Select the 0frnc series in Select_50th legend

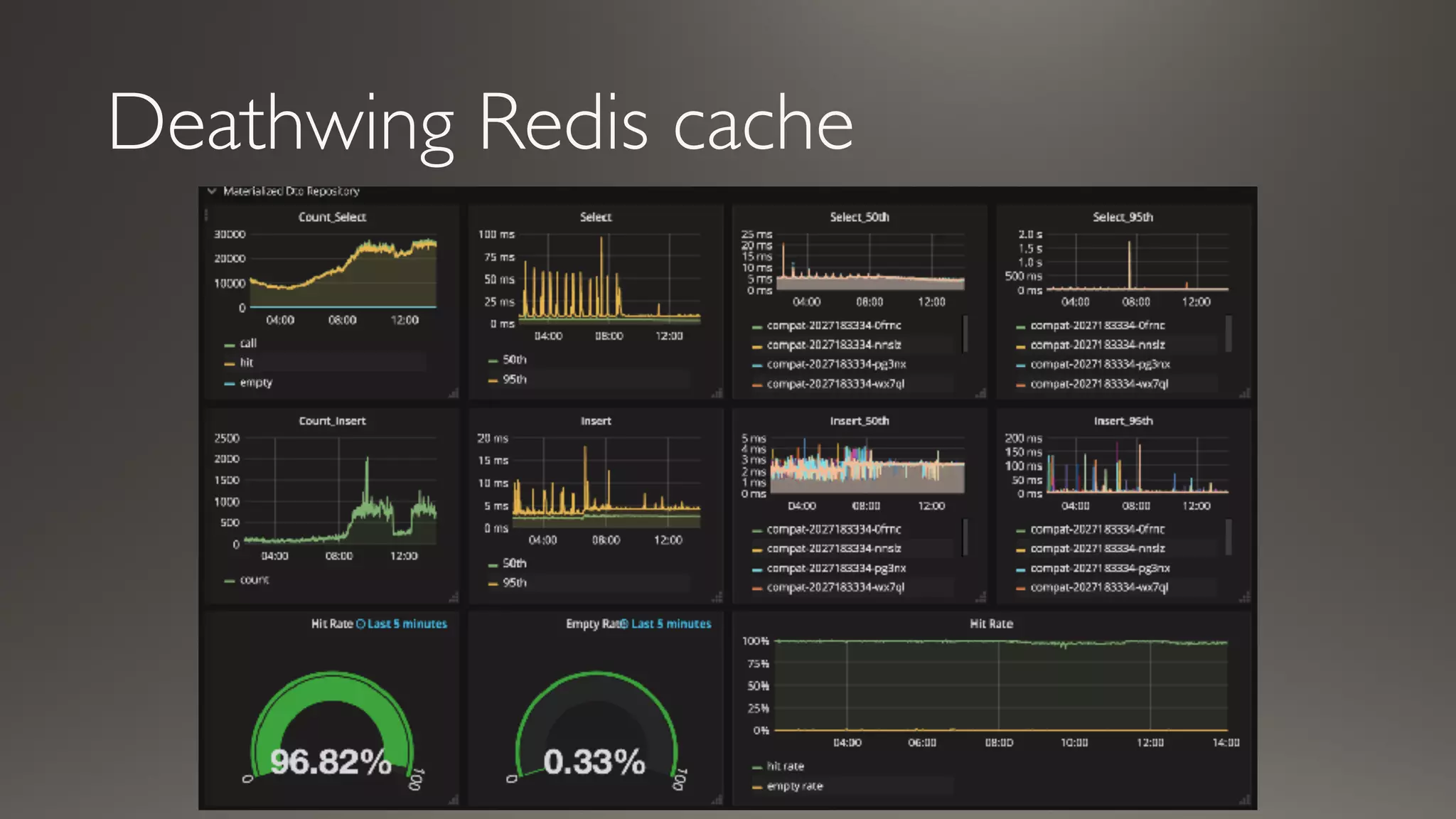(834, 326)
